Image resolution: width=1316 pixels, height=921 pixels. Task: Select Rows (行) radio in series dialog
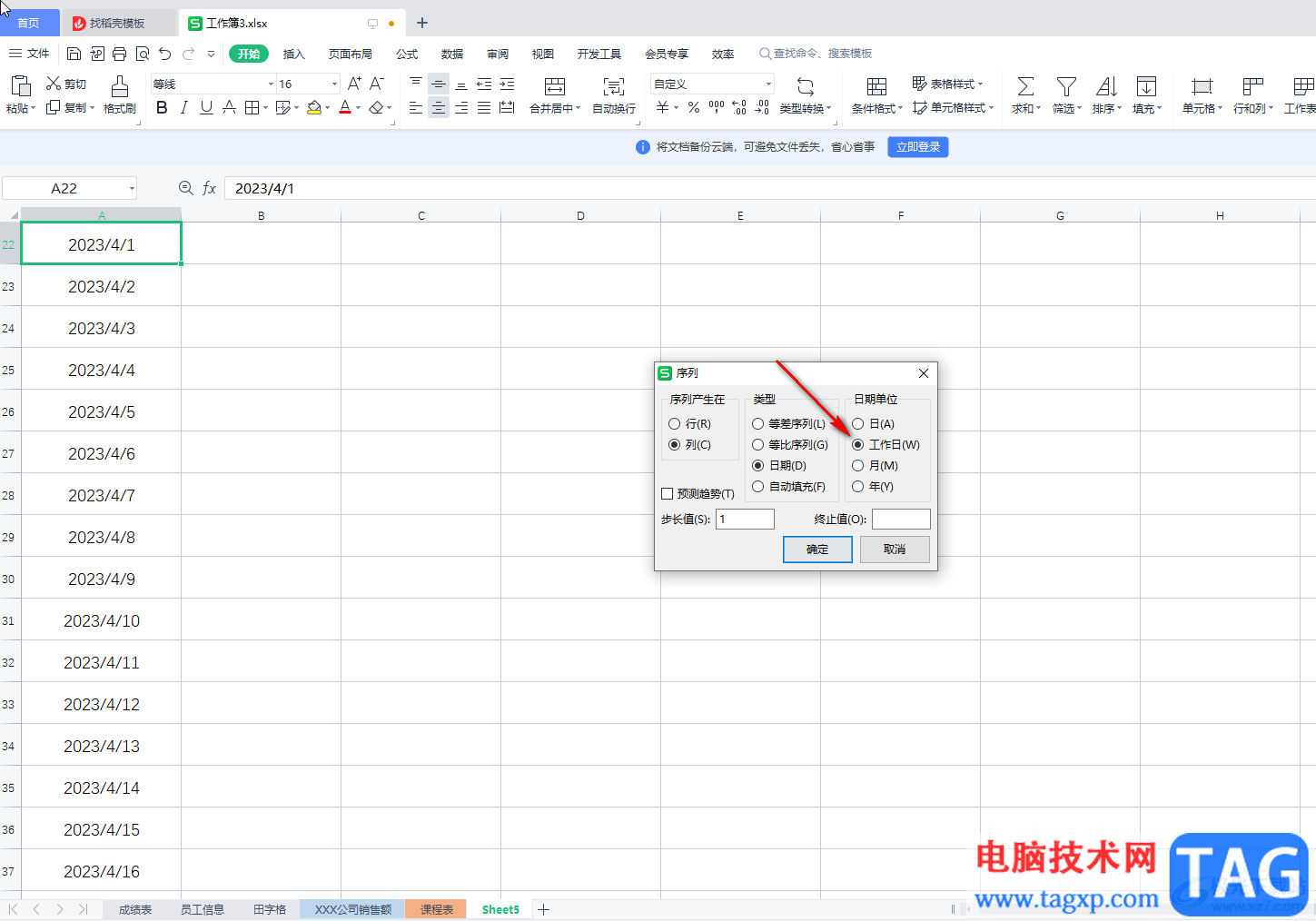tap(674, 424)
